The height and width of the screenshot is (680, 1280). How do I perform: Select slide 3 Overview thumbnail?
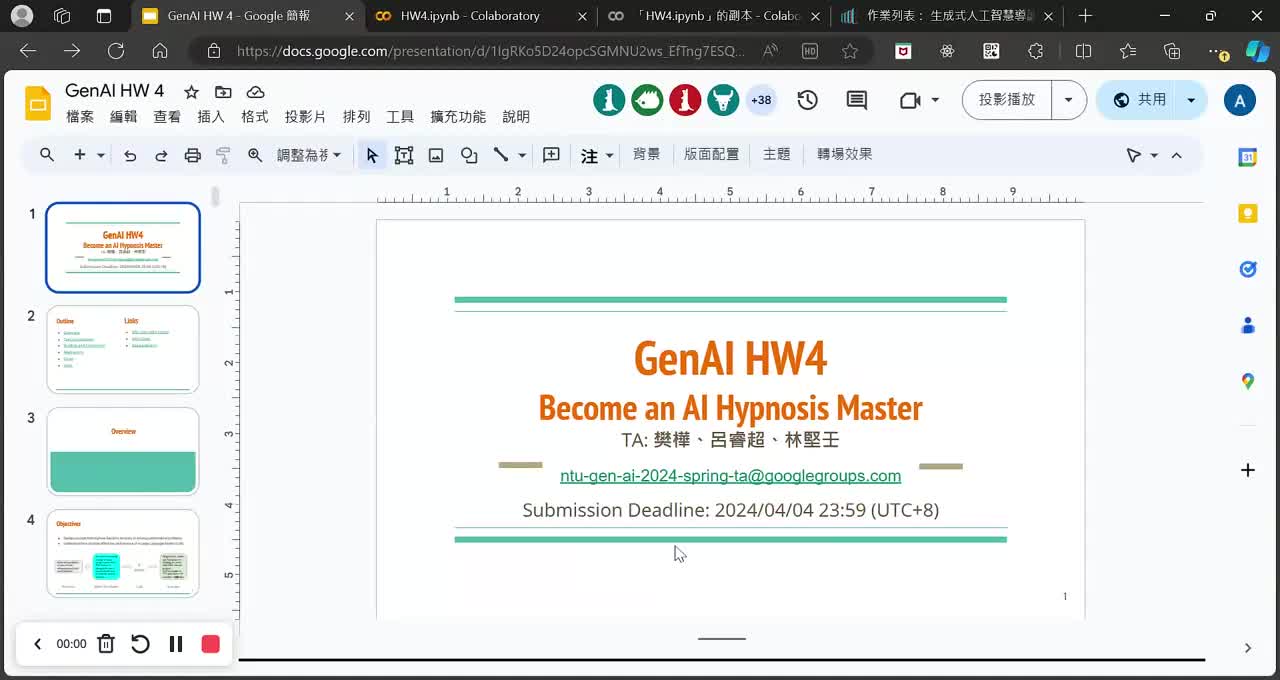coord(123,452)
